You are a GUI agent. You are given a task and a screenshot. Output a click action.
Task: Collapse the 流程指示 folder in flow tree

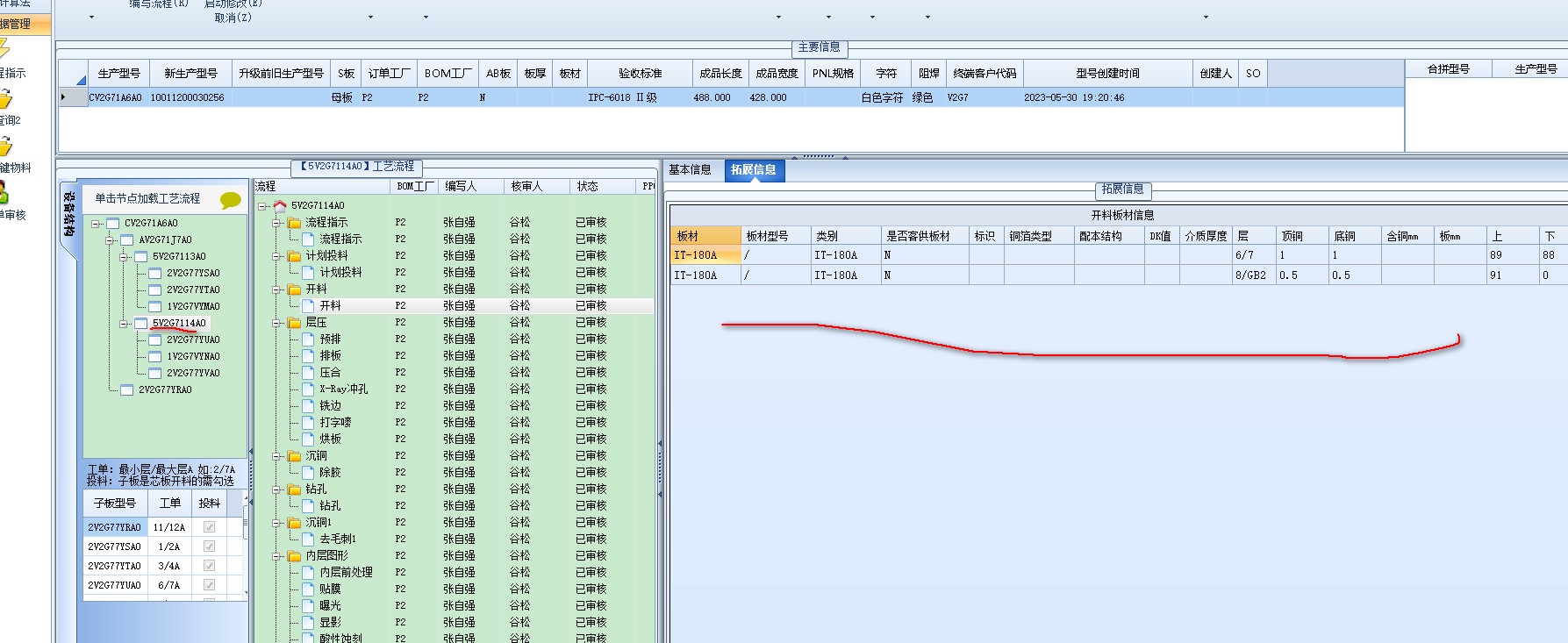tap(277, 223)
